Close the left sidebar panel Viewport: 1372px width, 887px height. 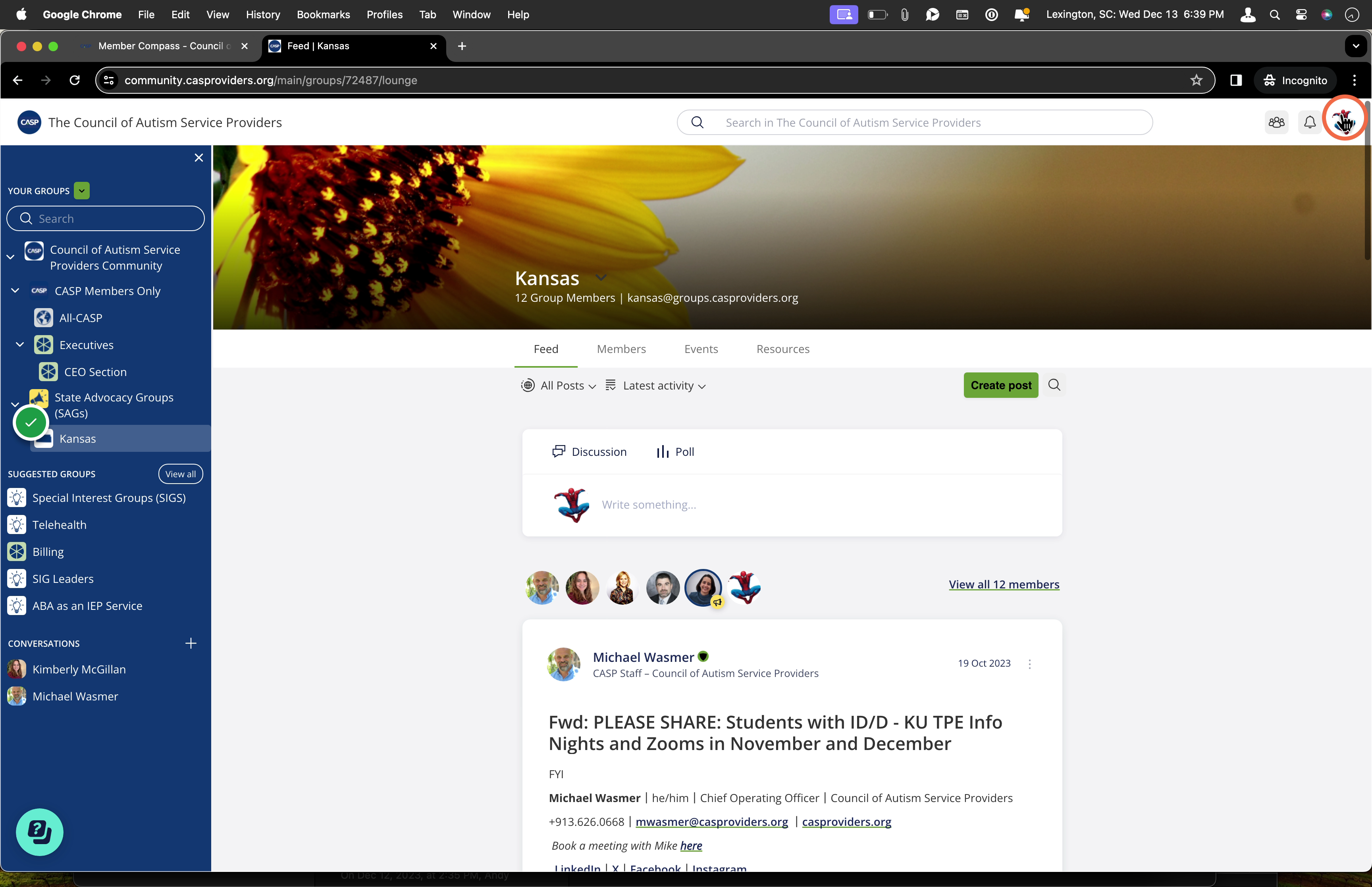tap(198, 158)
